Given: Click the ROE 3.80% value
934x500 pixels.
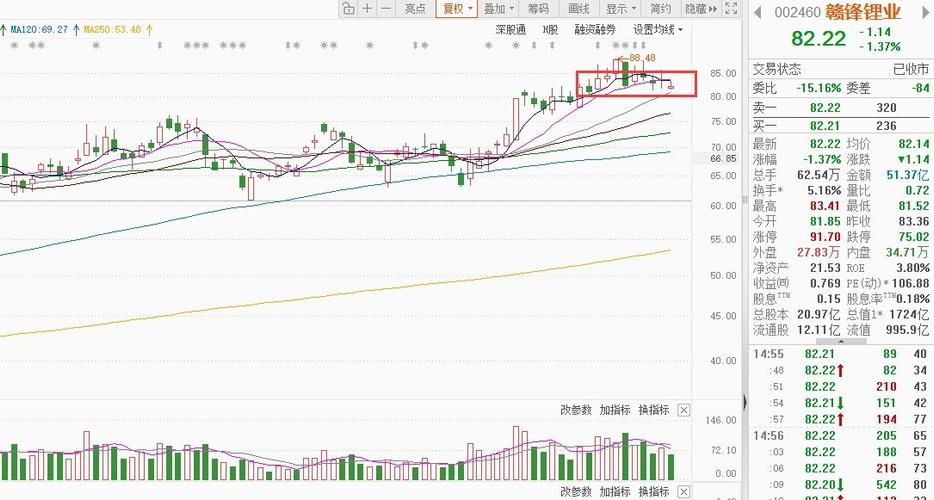Looking at the screenshot, I should pyautogui.click(x=913, y=268).
